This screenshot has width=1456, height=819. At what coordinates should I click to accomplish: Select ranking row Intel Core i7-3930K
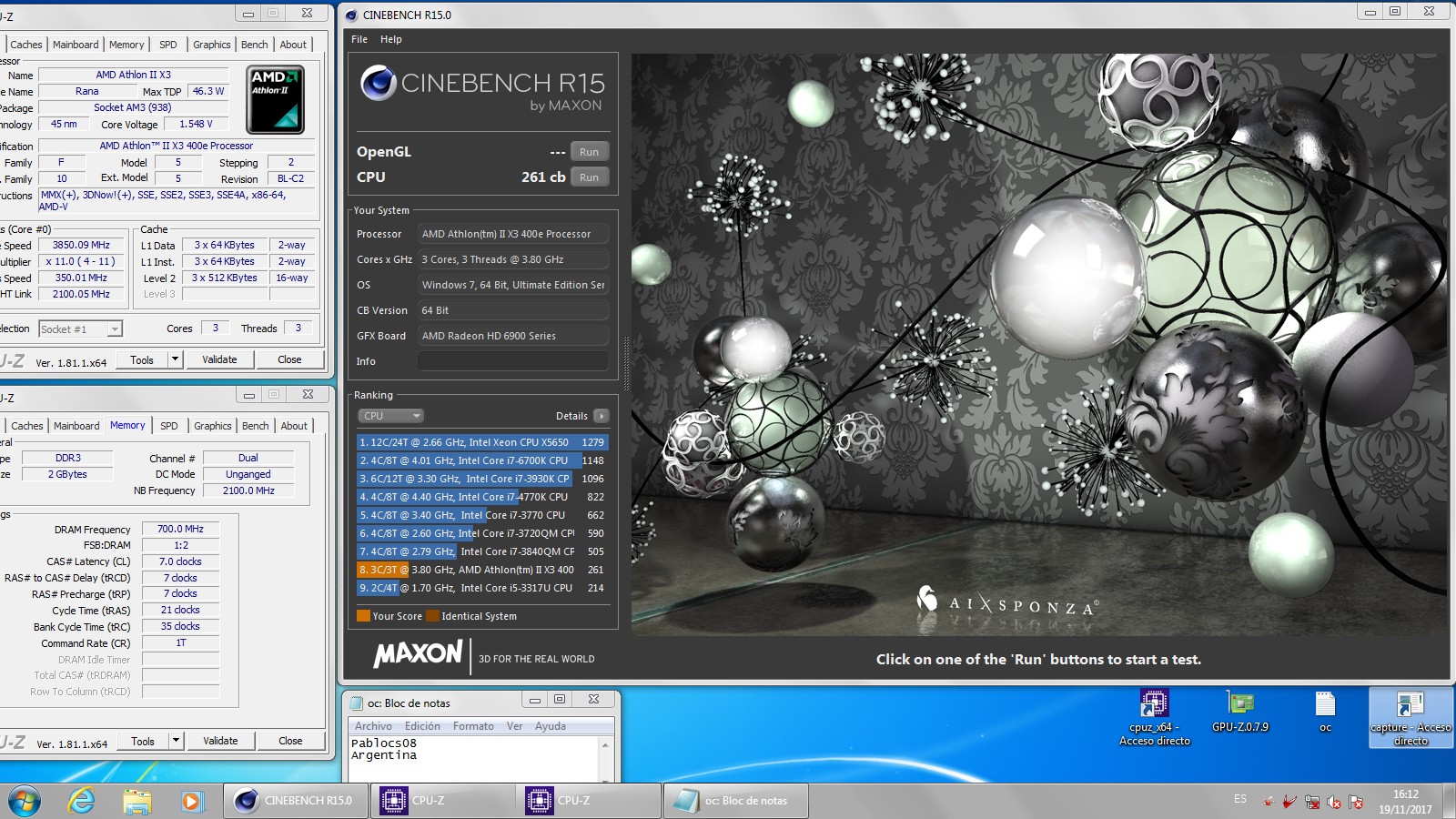coord(482,479)
